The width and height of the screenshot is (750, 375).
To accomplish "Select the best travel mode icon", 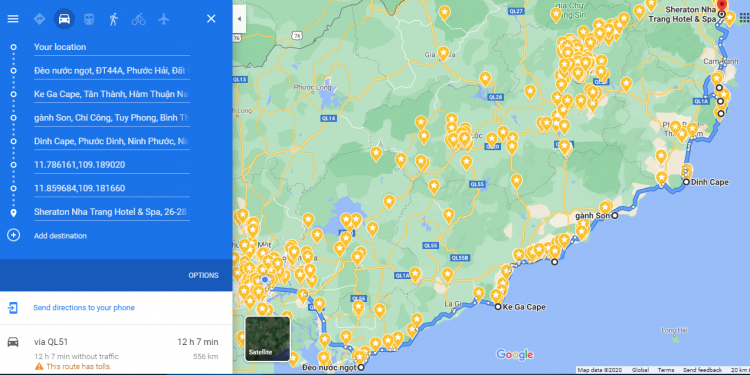I will (40, 19).
